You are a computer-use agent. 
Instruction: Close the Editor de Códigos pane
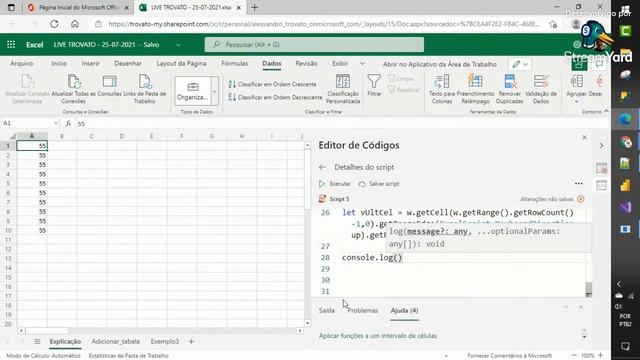click(x=584, y=138)
